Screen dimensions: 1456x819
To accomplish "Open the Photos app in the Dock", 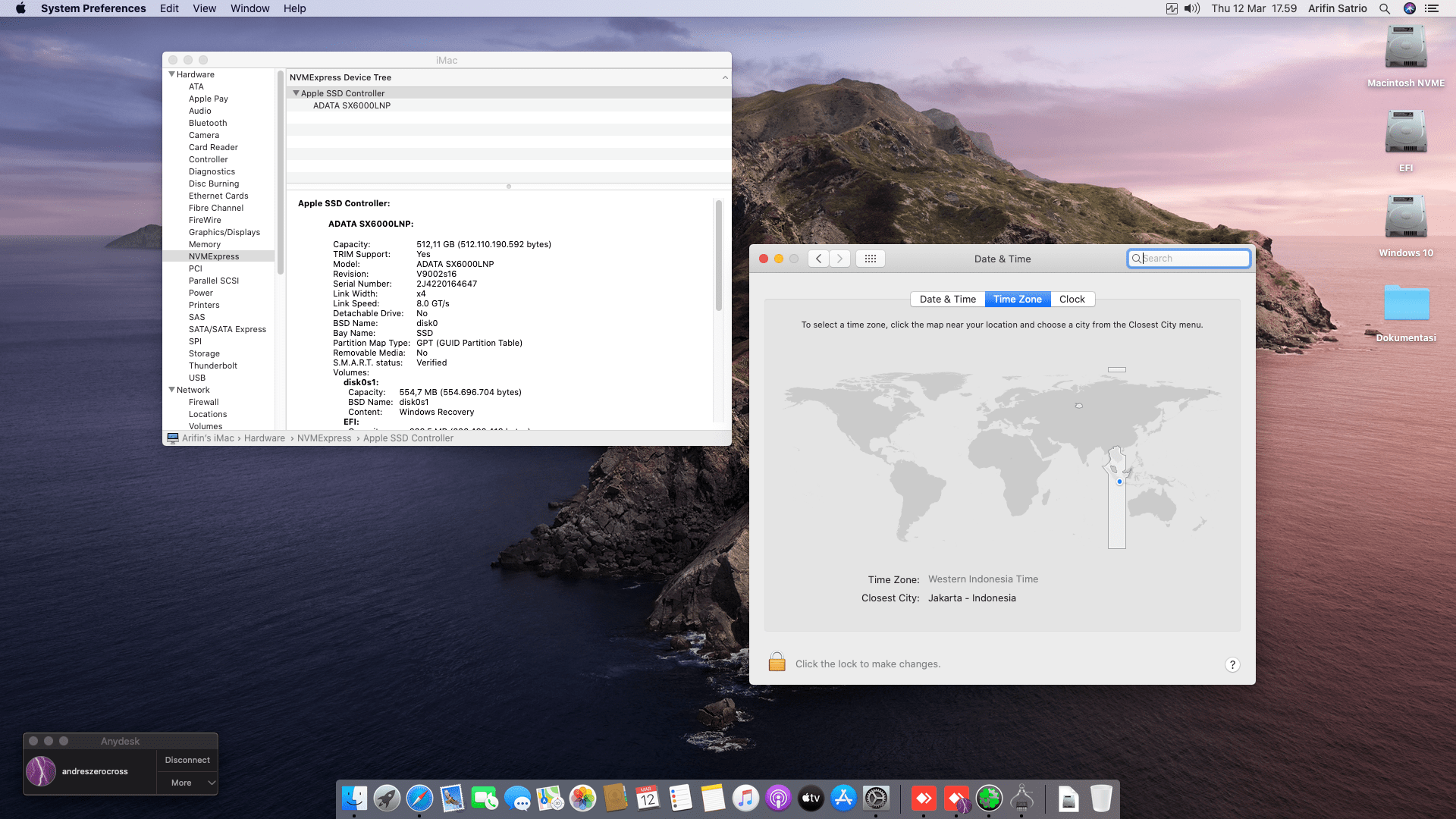I will pyautogui.click(x=582, y=798).
